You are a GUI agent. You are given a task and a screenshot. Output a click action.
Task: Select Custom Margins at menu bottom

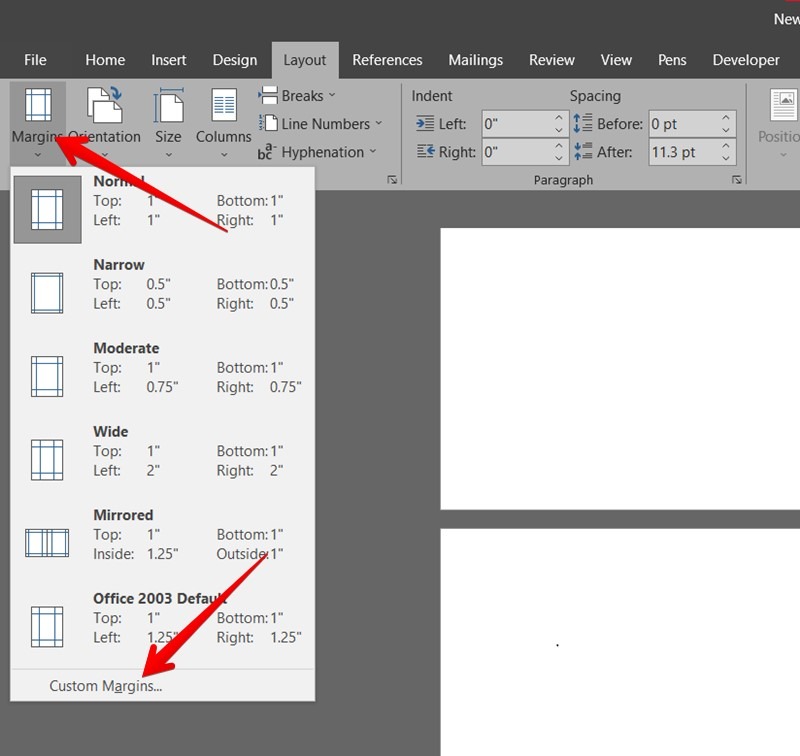coord(104,686)
